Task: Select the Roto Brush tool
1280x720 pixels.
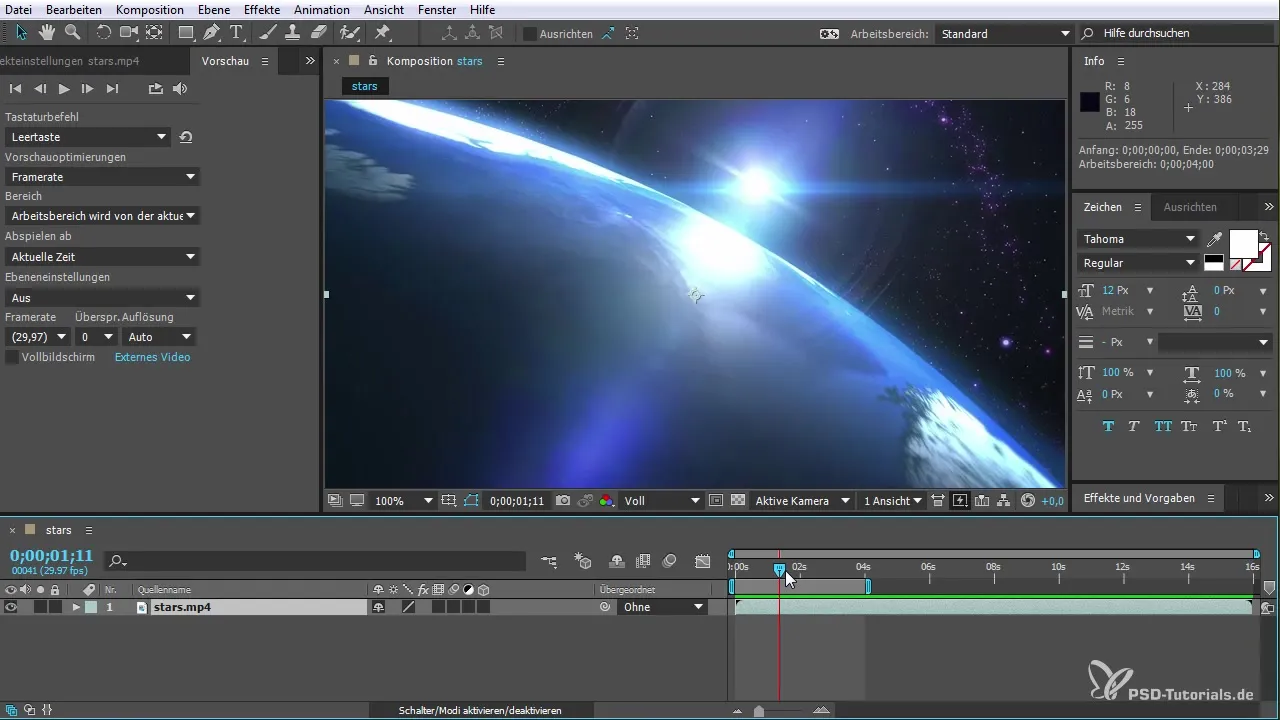Action: (x=350, y=32)
